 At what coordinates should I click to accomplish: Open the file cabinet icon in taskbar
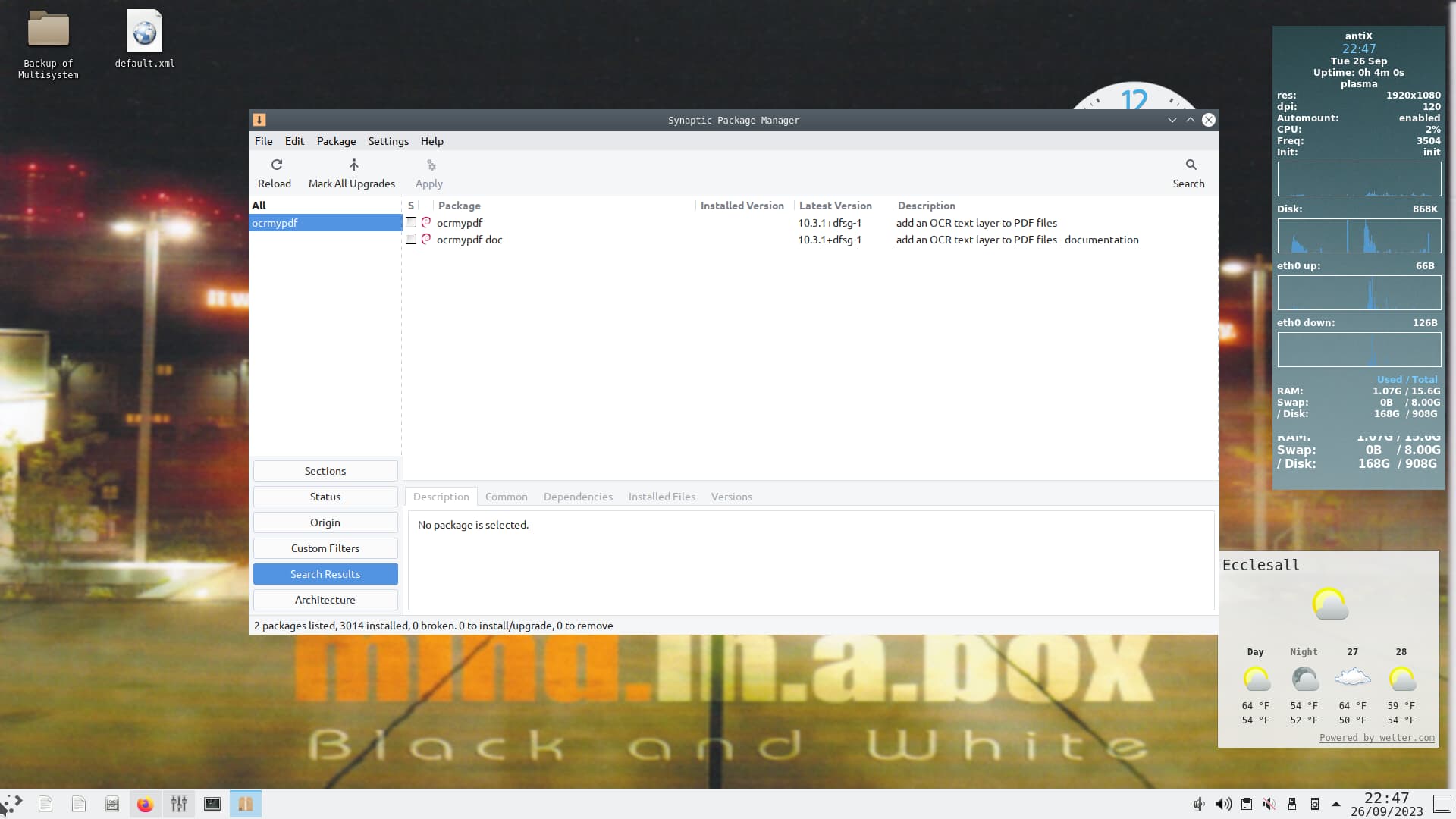[112, 804]
